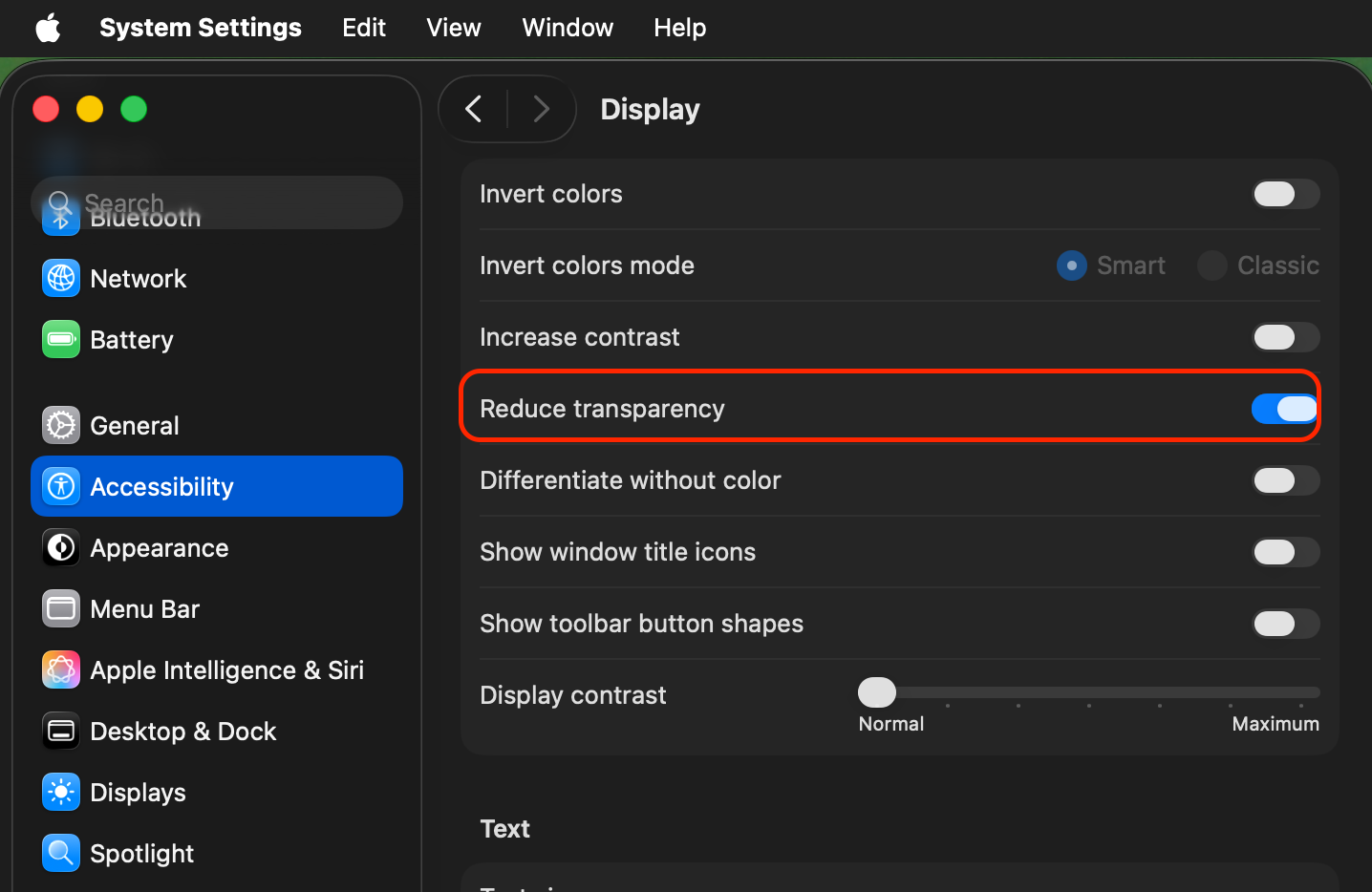
Task: Click the green Battery icon
Action: [x=61, y=339]
